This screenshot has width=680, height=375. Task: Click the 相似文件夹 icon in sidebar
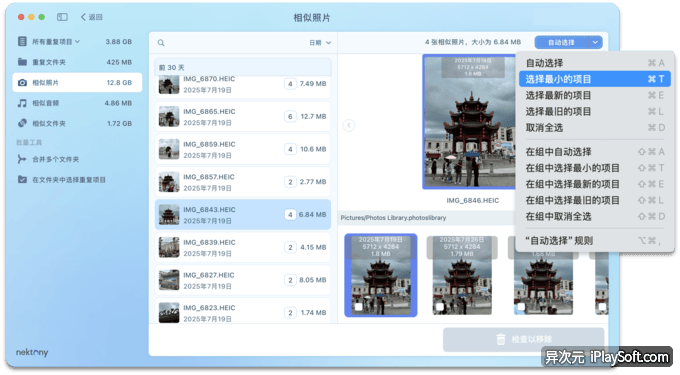point(23,123)
